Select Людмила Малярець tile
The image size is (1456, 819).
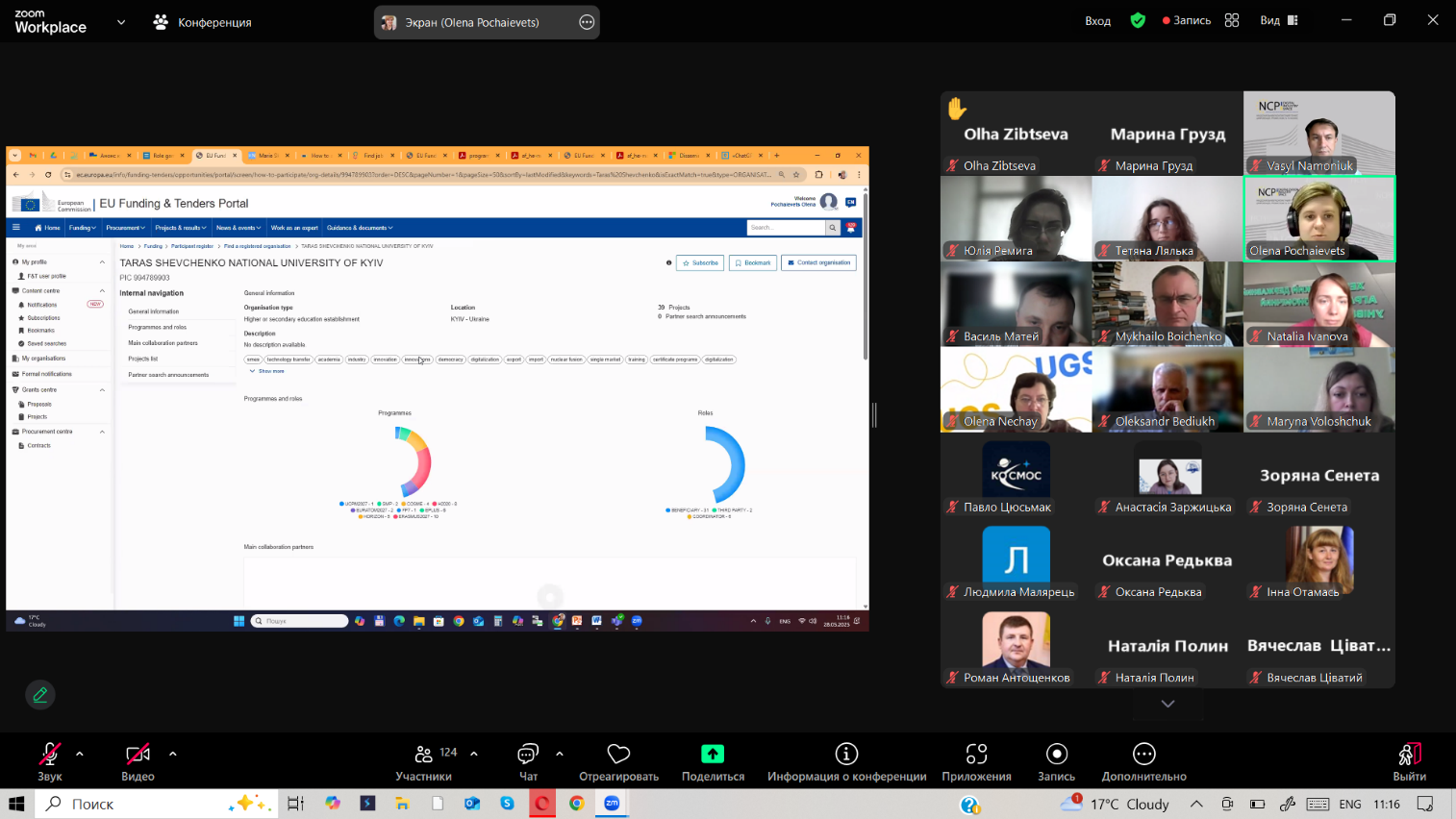pyautogui.click(x=1016, y=560)
